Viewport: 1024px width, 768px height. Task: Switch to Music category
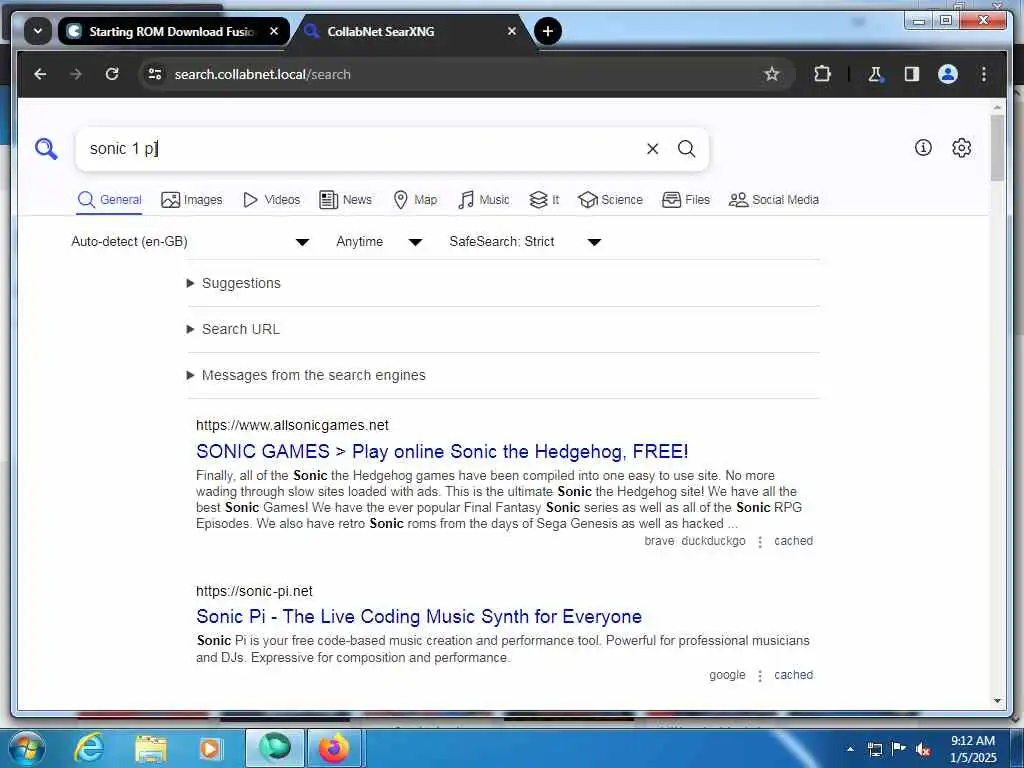coord(484,200)
